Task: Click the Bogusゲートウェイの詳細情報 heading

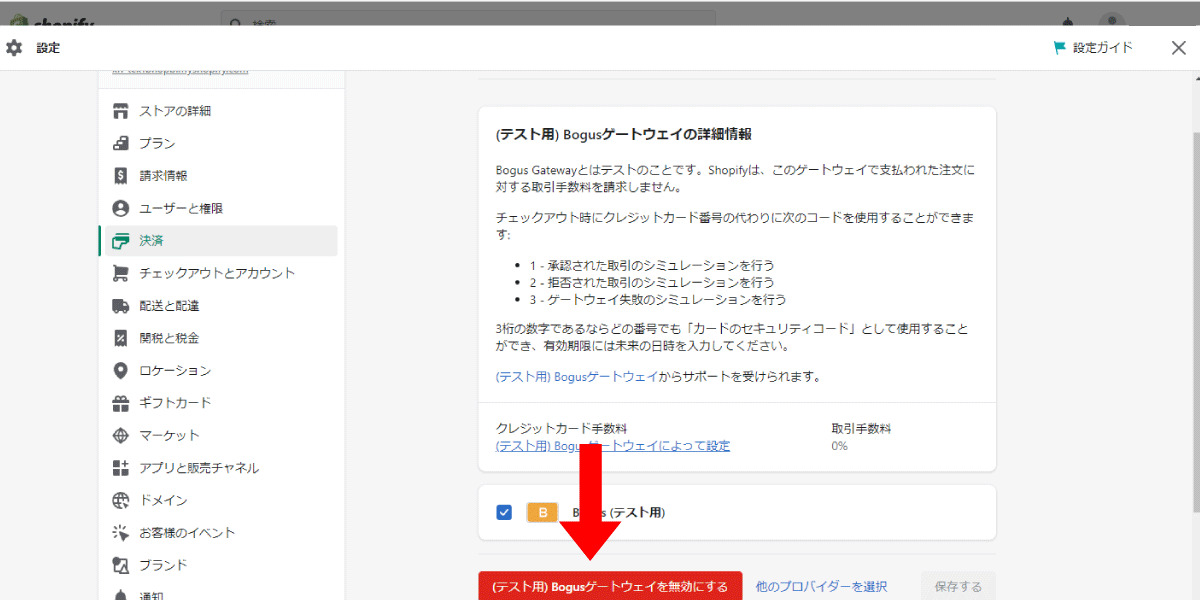Action: tap(623, 133)
